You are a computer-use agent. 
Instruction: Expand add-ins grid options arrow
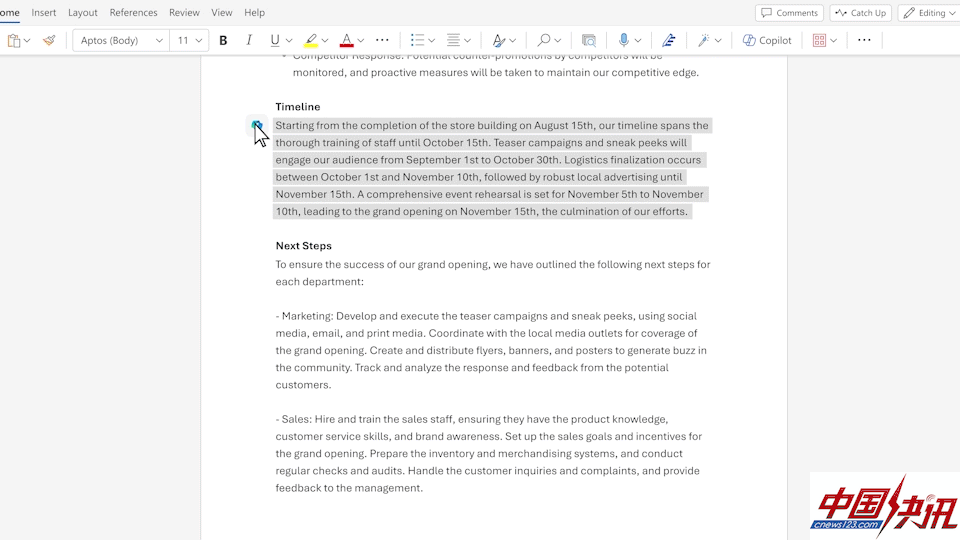click(x=833, y=41)
